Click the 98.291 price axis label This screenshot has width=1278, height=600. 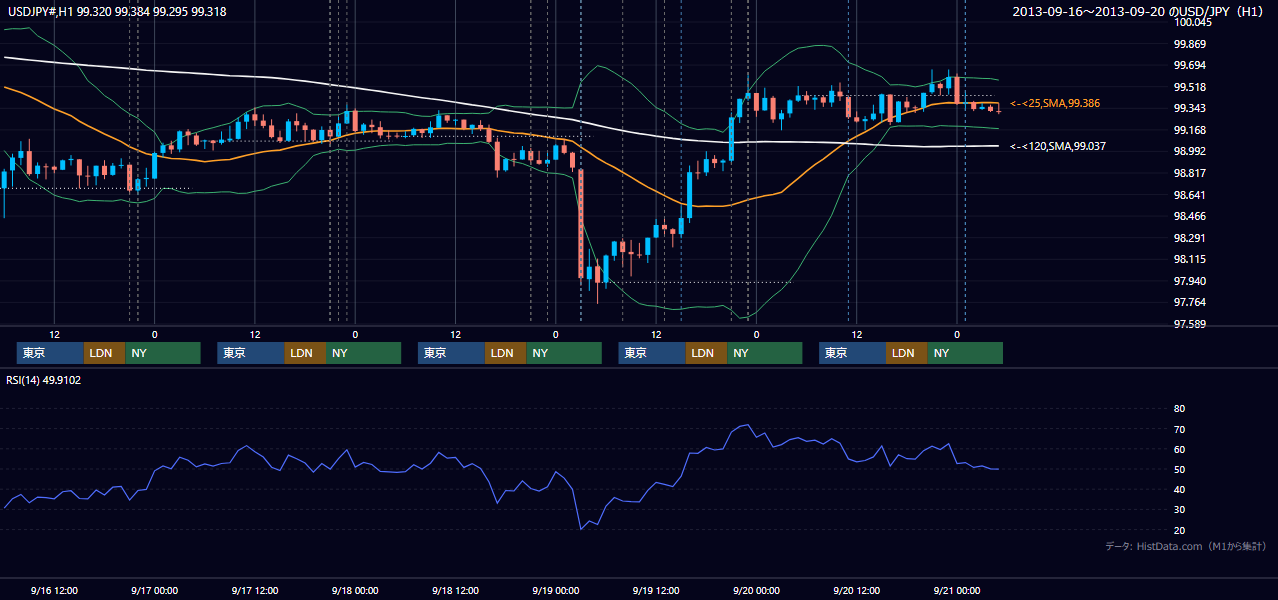(x=1190, y=238)
